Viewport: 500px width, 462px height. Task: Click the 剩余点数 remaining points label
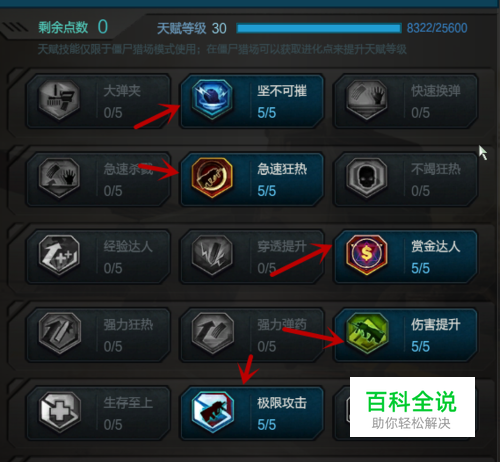coord(63,27)
